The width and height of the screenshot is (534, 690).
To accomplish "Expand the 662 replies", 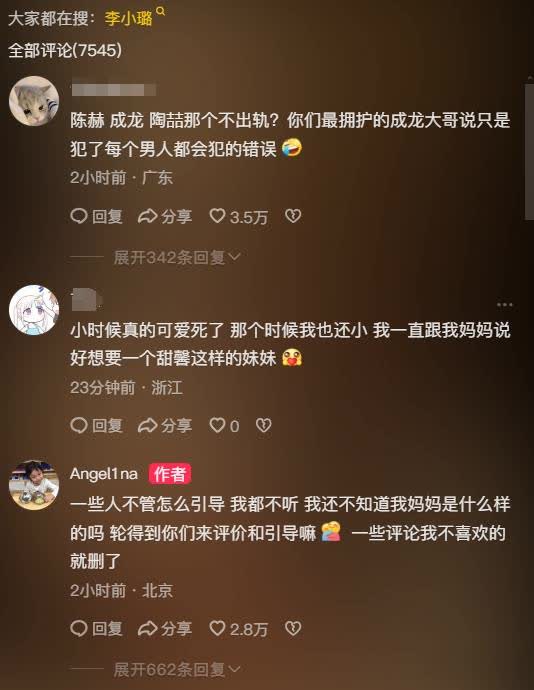I will tap(177, 670).
